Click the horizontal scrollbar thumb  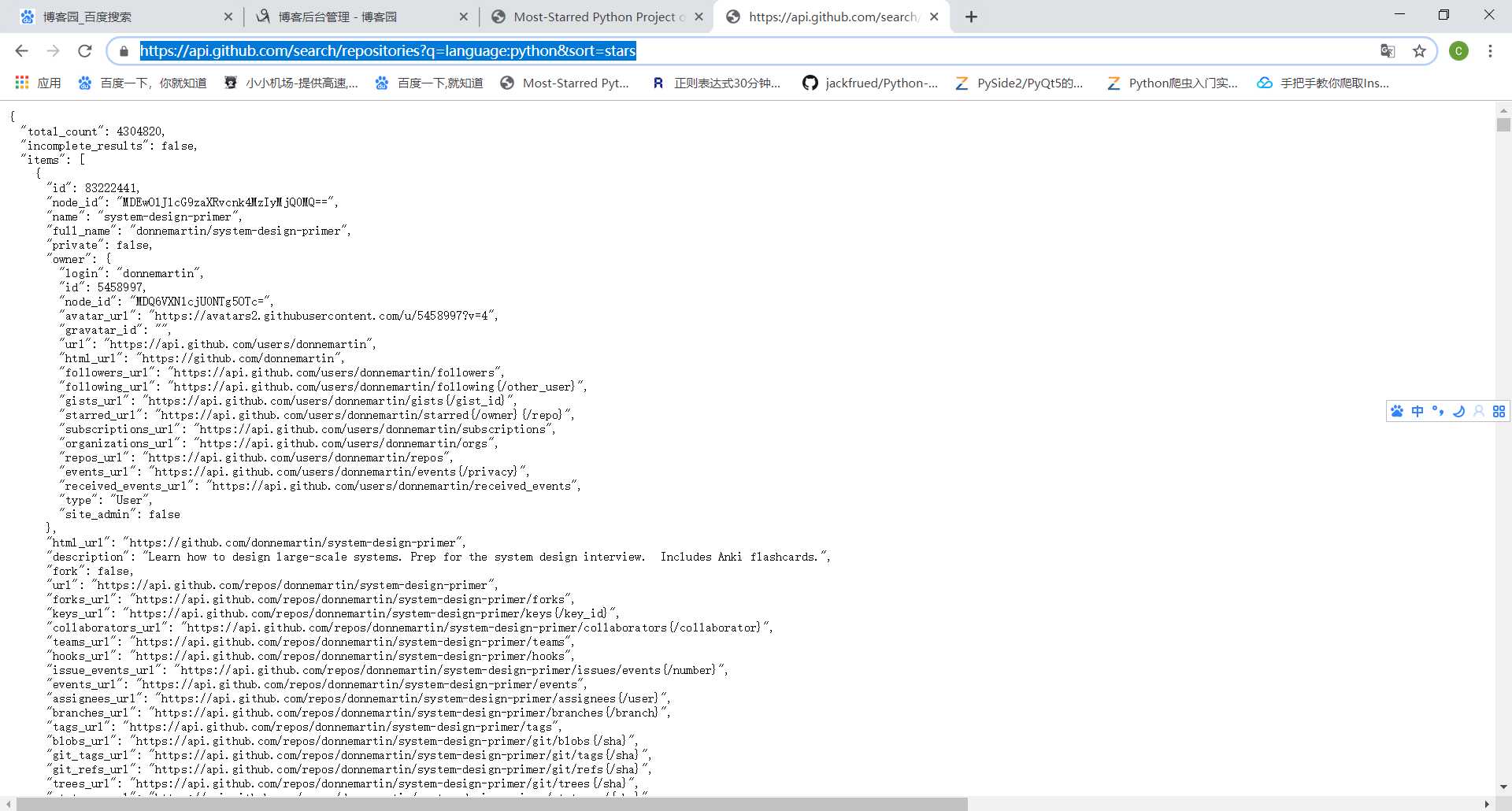492,804
